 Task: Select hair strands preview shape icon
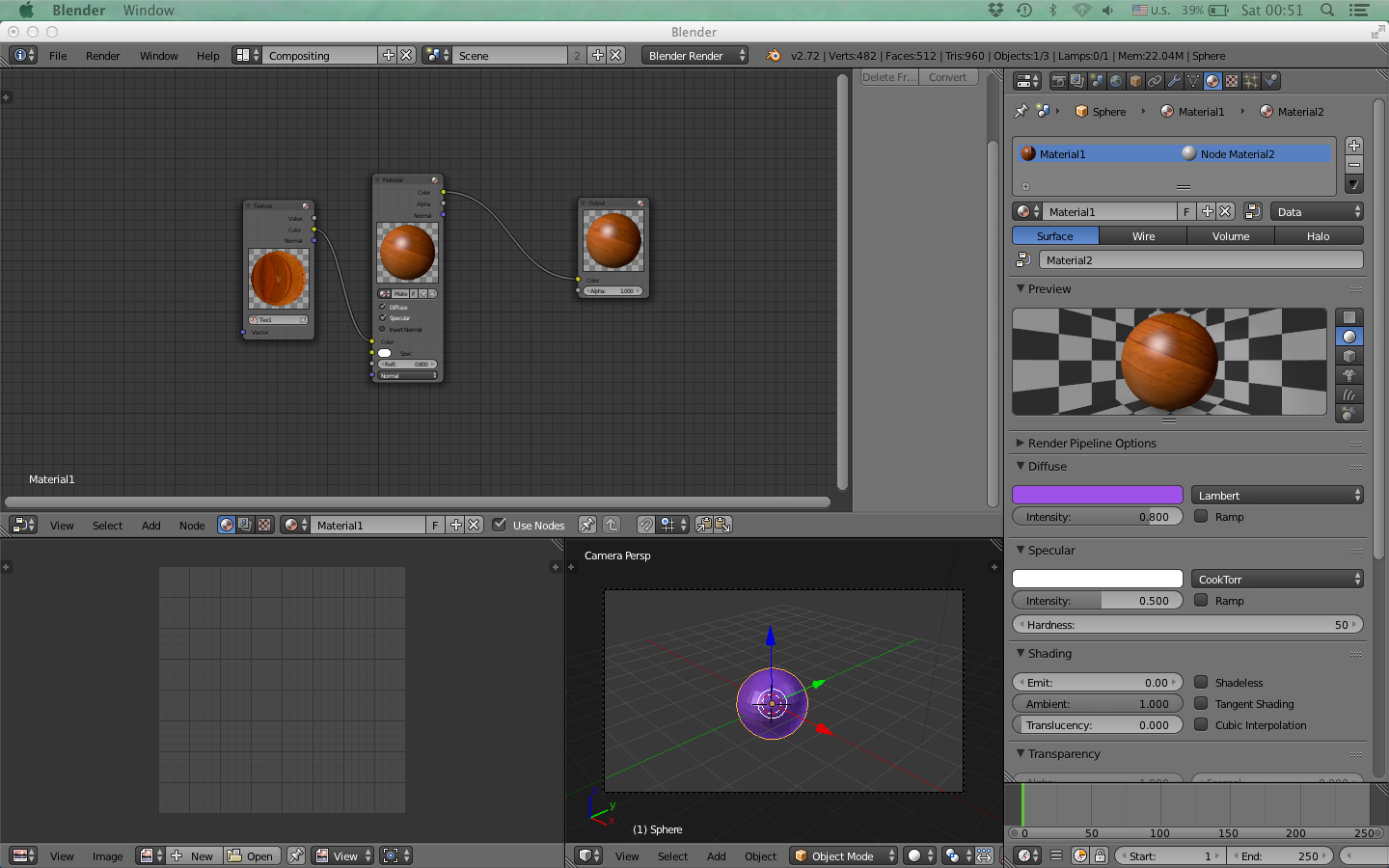(1349, 394)
